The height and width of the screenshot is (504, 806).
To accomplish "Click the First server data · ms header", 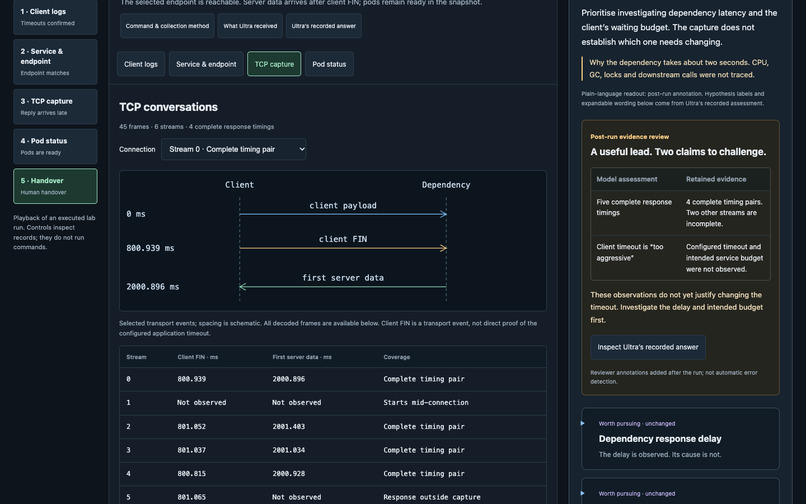I will coord(302,357).
